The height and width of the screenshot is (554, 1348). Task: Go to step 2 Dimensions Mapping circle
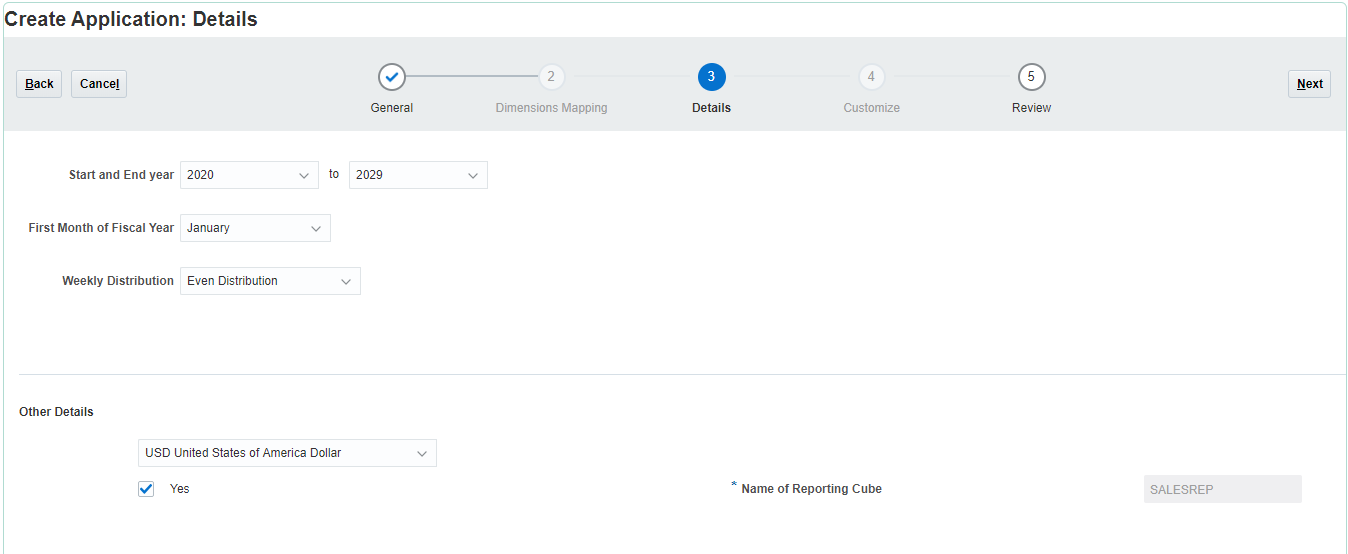click(x=551, y=77)
